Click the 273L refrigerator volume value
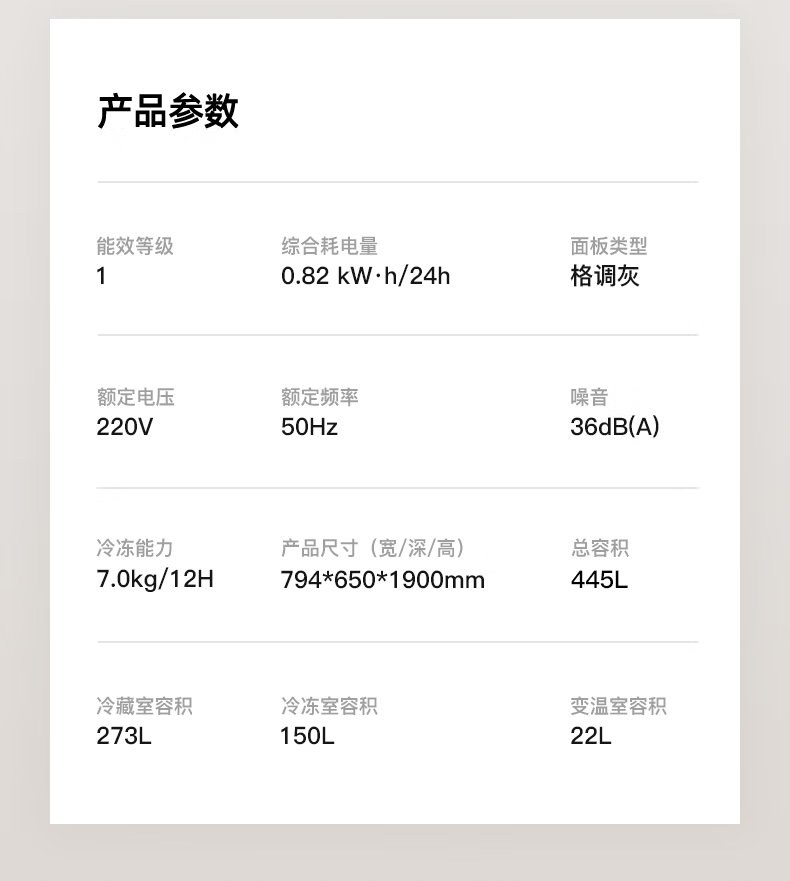The height and width of the screenshot is (881, 790). coord(124,736)
